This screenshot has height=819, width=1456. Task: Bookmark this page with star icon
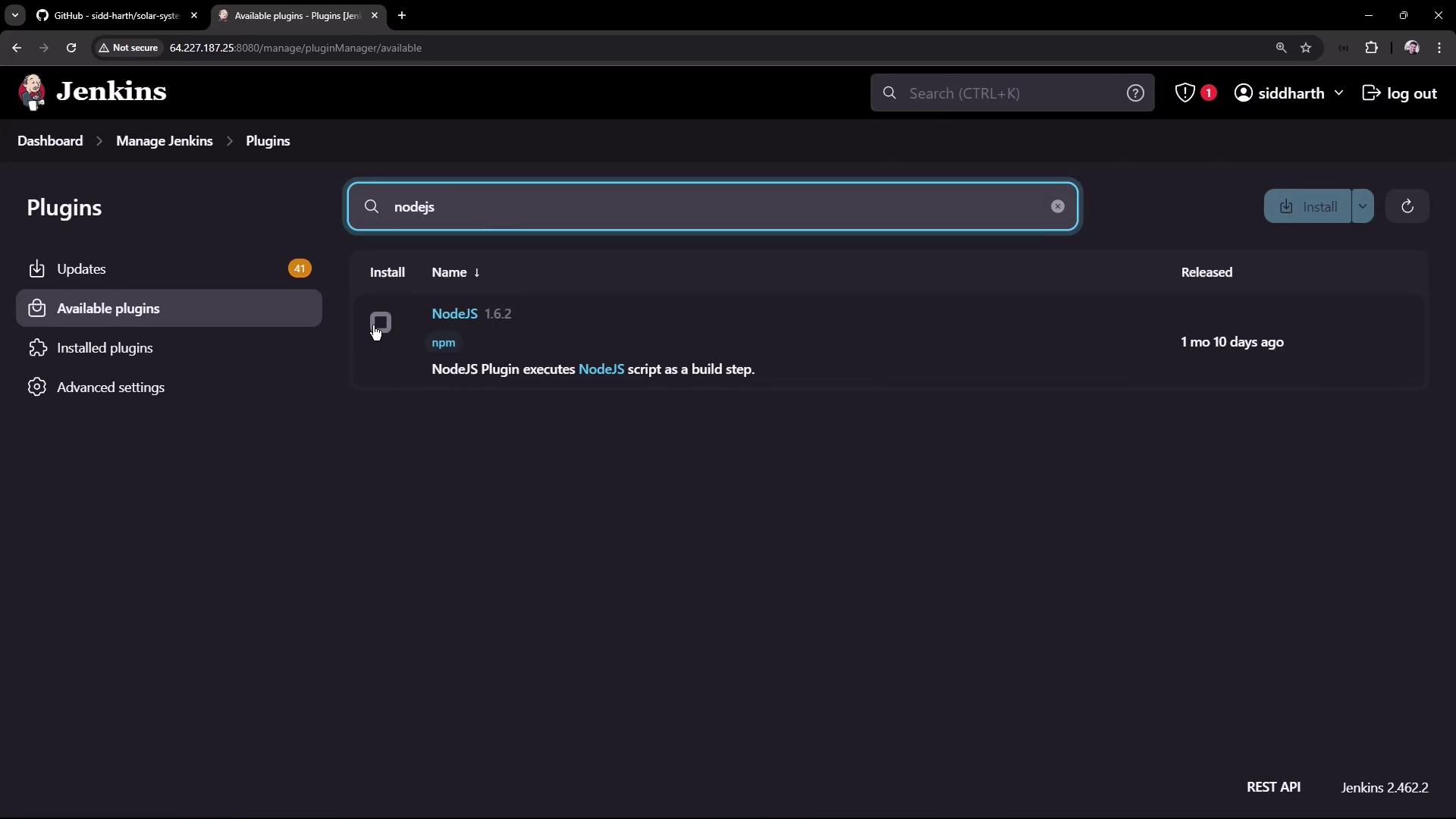1306,48
